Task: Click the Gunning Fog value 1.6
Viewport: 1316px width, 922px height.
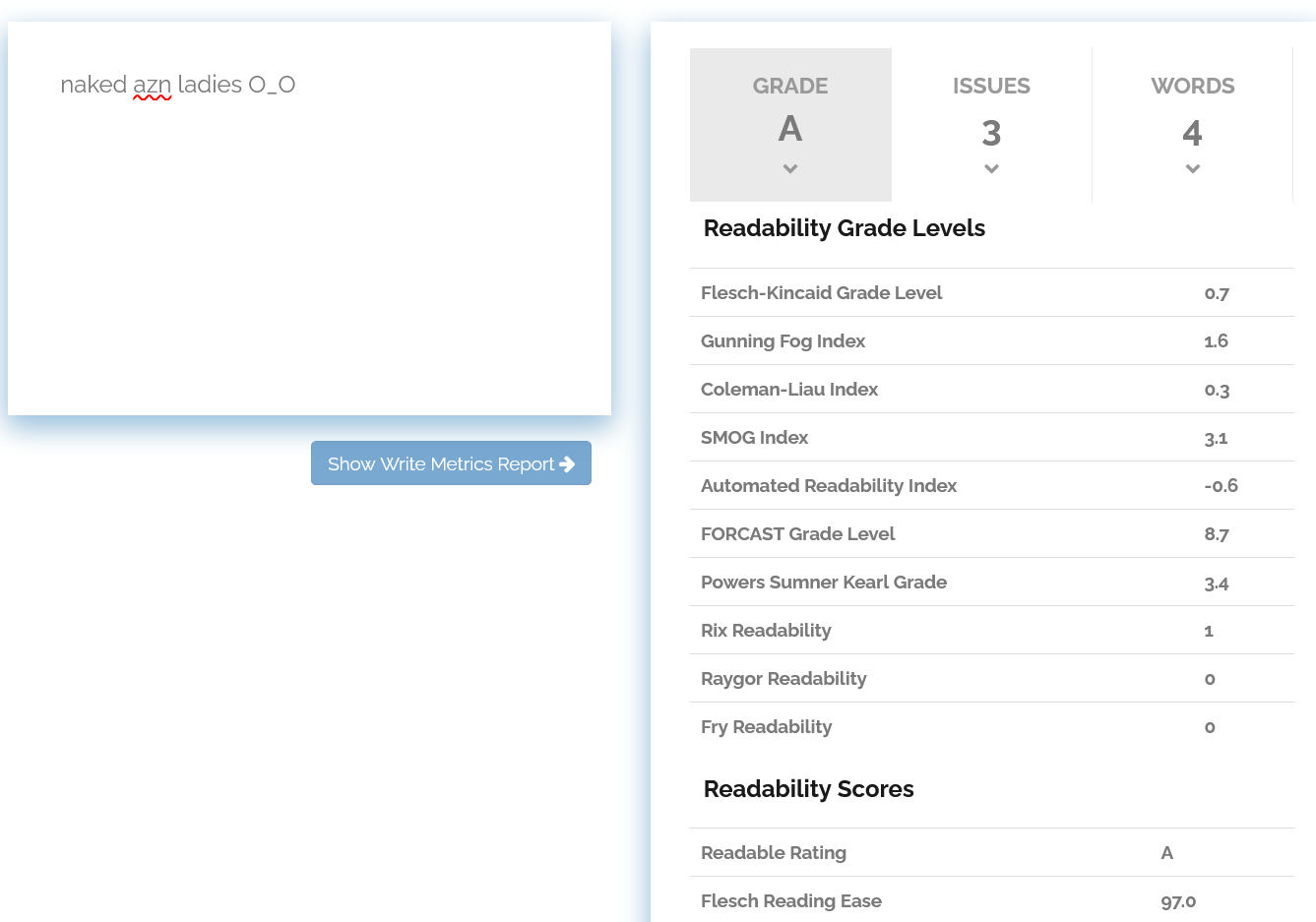Action: click(x=1216, y=341)
